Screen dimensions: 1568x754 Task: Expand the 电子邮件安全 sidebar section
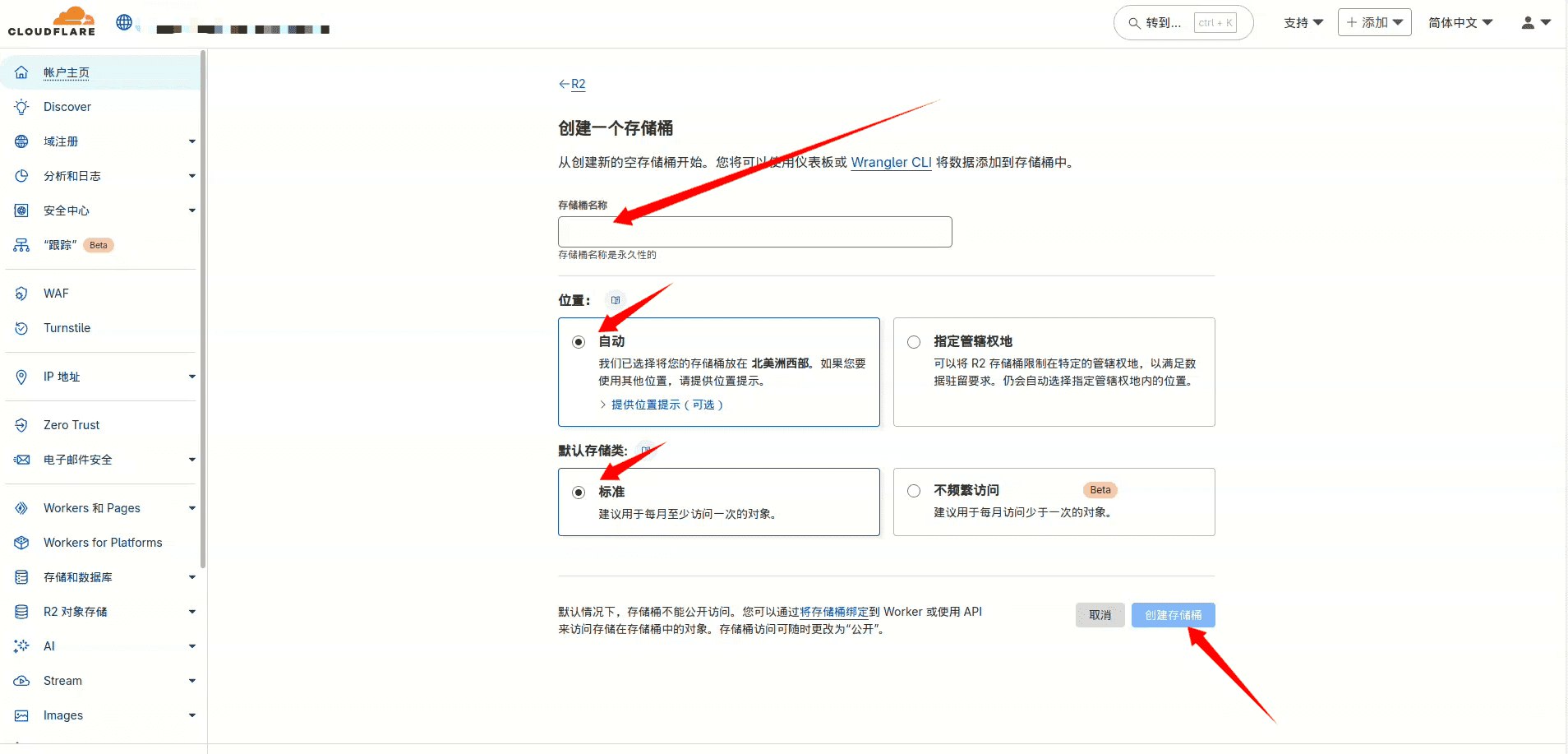click(x=192, y=460)
